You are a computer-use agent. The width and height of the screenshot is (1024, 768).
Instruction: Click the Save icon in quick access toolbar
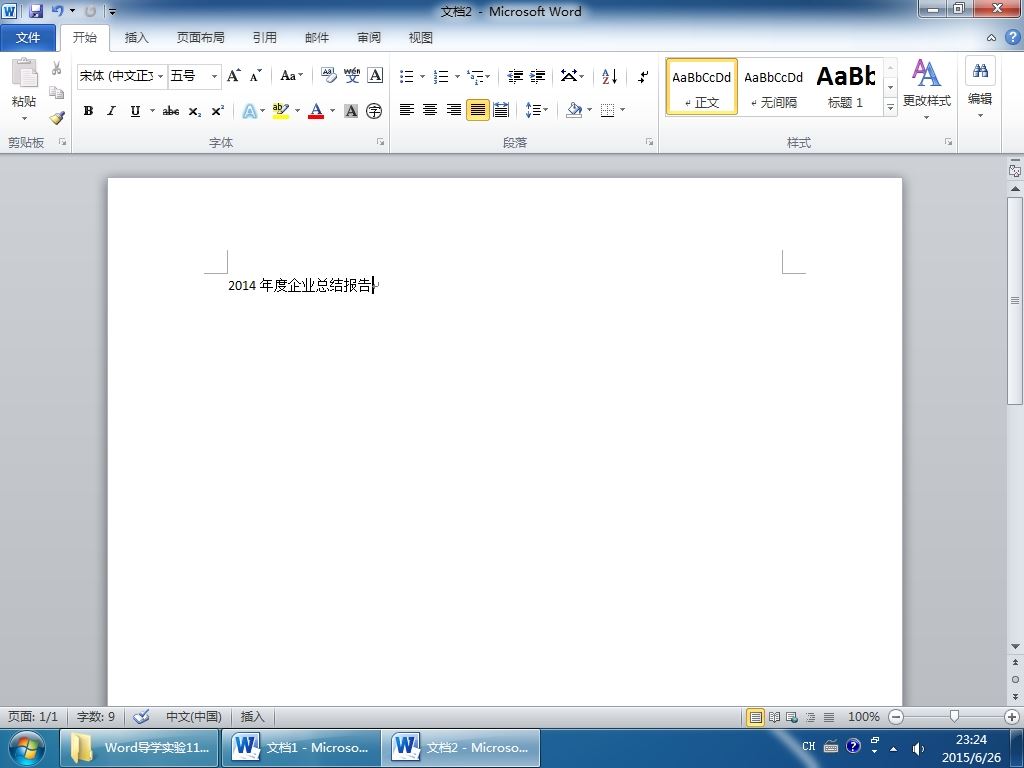pyautogui.click(x=36, y=11)
